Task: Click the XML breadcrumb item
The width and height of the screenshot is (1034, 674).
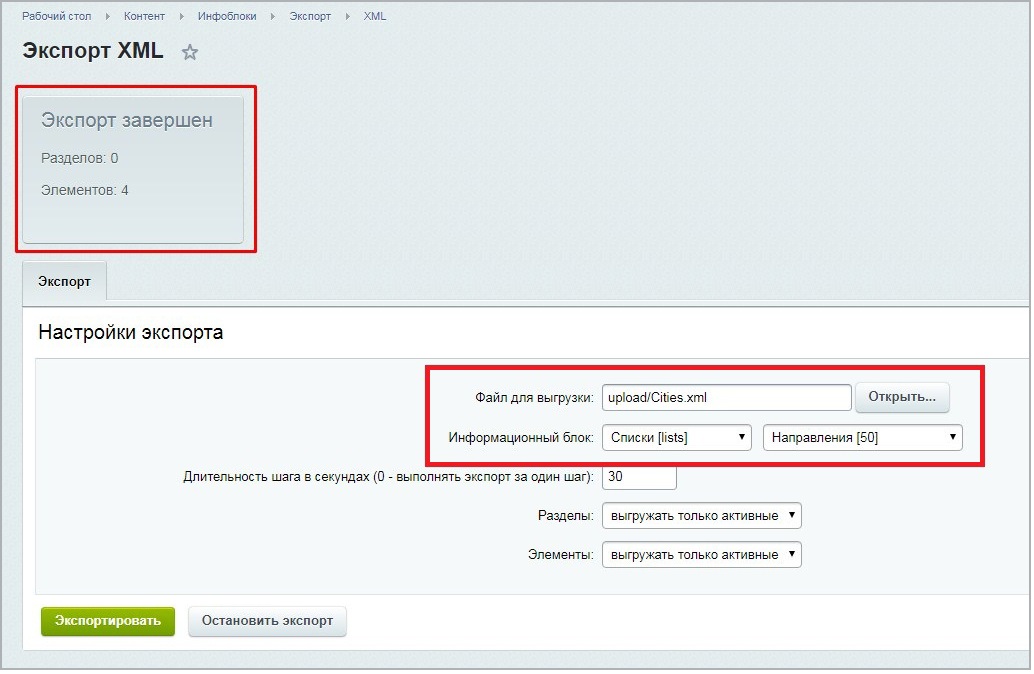Action: pos(374,17)
